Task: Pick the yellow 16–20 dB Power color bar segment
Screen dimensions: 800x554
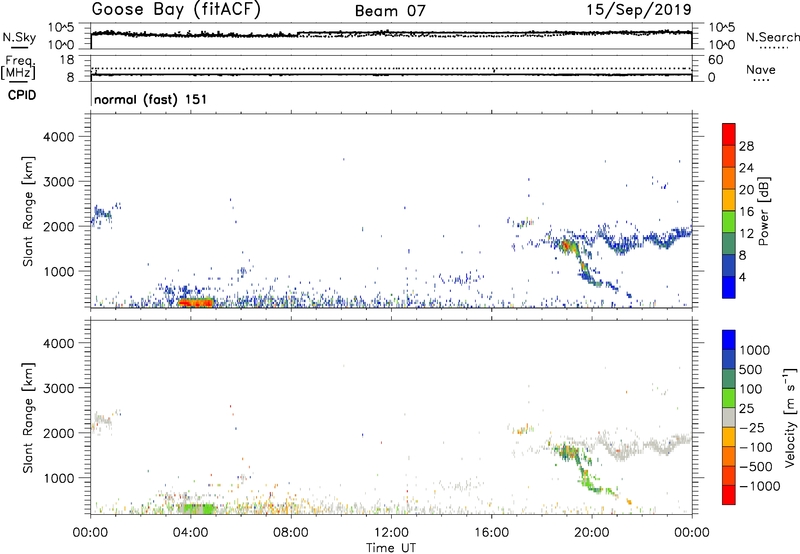Action: pyautogui.click(x=729, y=200)
